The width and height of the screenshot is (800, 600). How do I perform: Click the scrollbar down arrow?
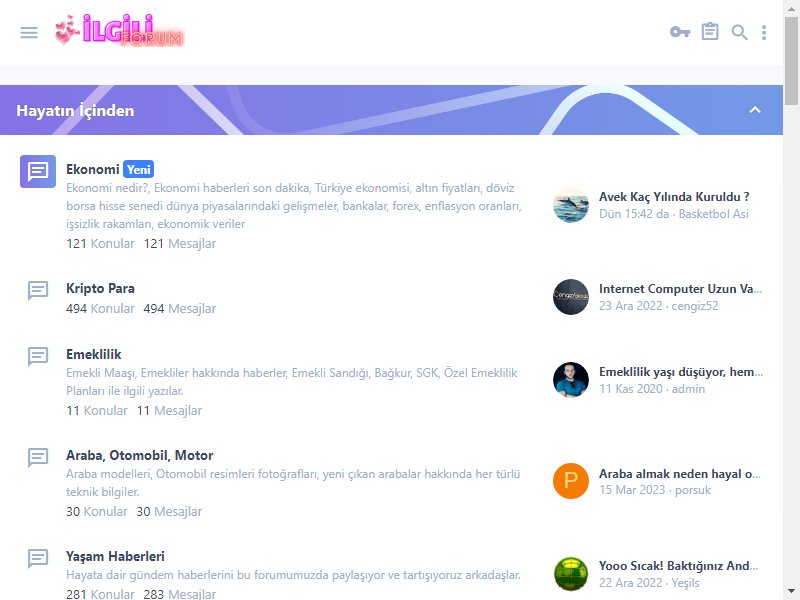tap(791, 593)
